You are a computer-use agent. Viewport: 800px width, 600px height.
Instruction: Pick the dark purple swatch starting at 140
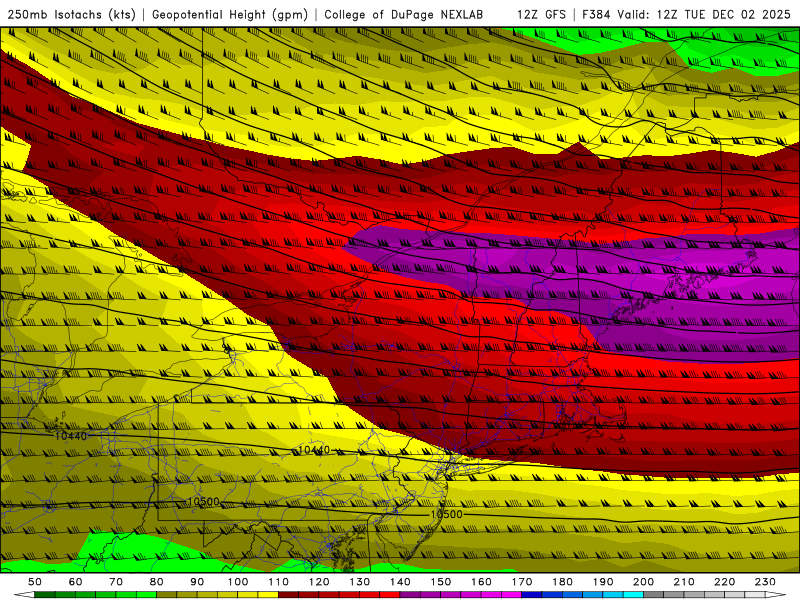point(410,595)
